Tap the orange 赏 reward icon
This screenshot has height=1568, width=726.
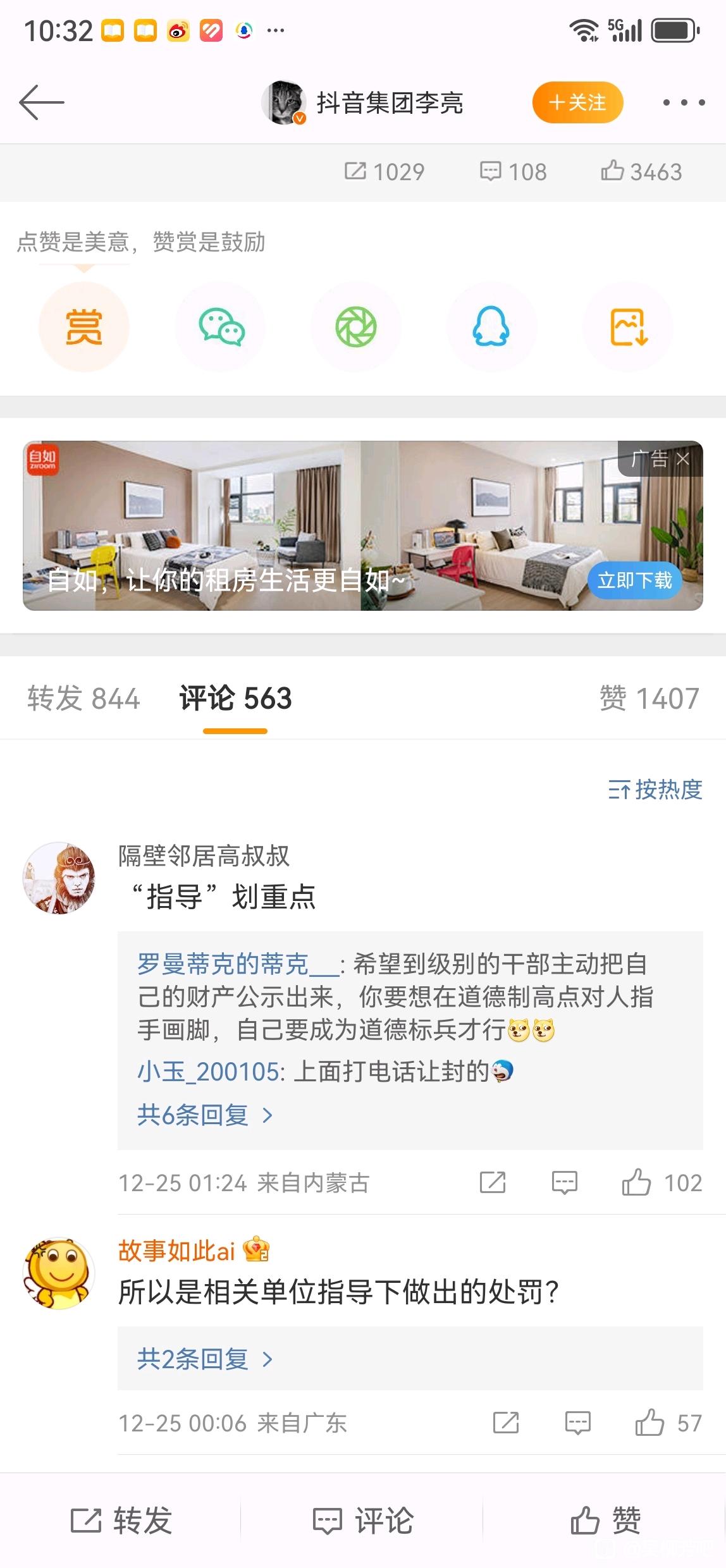(x=84, y=328)
